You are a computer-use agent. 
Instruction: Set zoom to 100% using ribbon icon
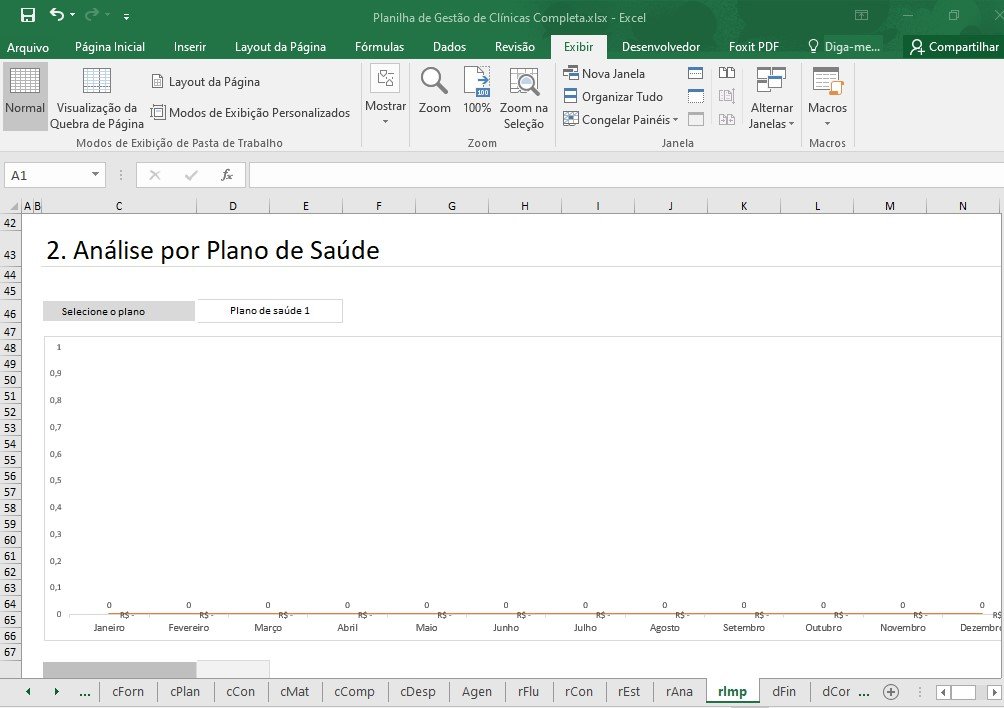click(x=477, y=90)
